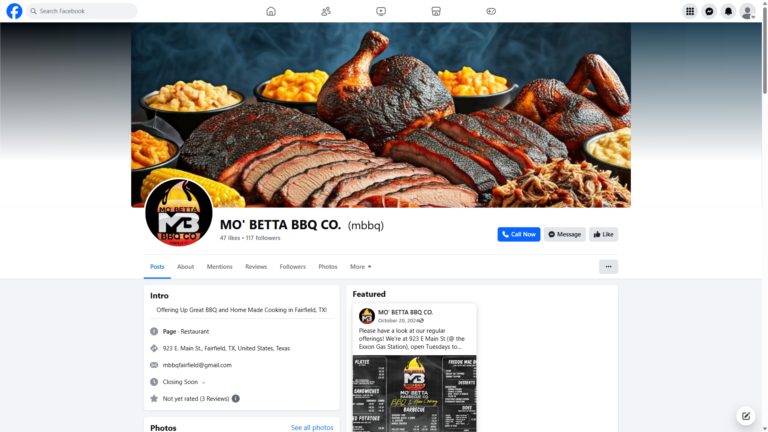This screenshot has height=432, width=768.
Task: Expand the Closing Soon hours chevron
Action: 204,383
